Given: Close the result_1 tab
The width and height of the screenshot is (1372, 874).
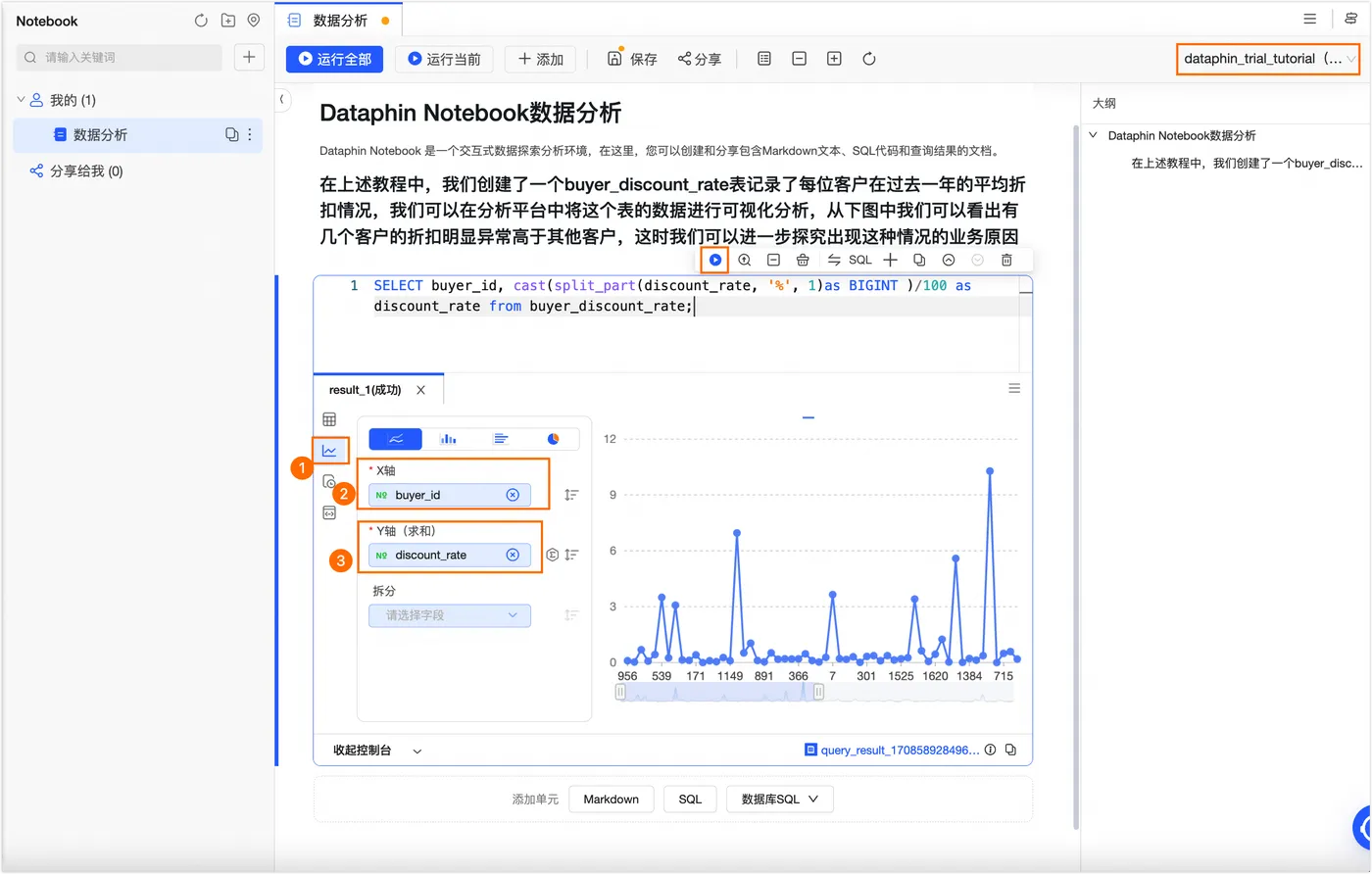Looking at the screenshot, I should (421, 390).
